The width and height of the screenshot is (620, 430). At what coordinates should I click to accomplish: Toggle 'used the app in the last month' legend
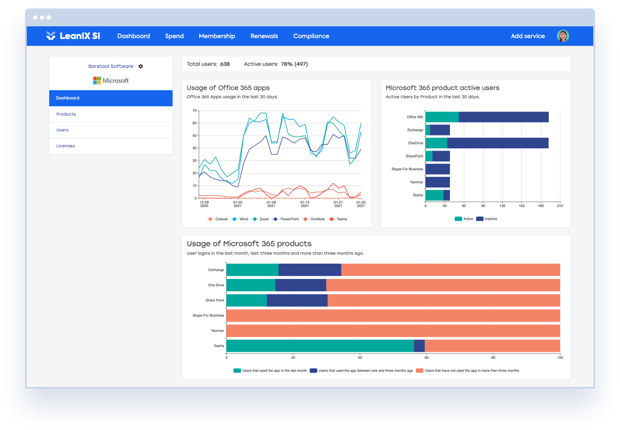[x=270, y=371]
